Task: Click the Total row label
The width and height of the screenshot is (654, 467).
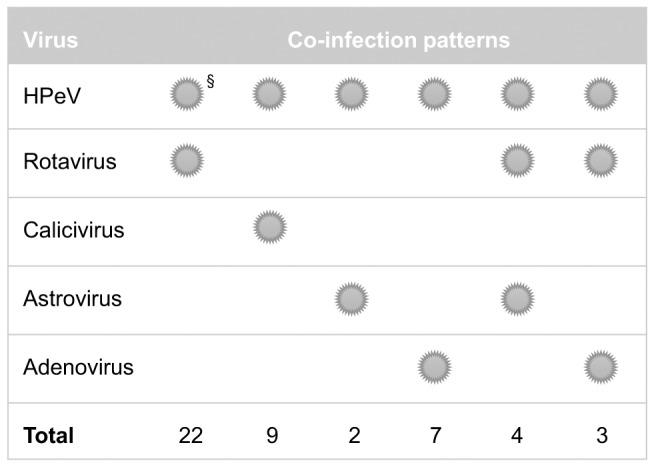Action: pyautogui.click(x=48, y=436)
